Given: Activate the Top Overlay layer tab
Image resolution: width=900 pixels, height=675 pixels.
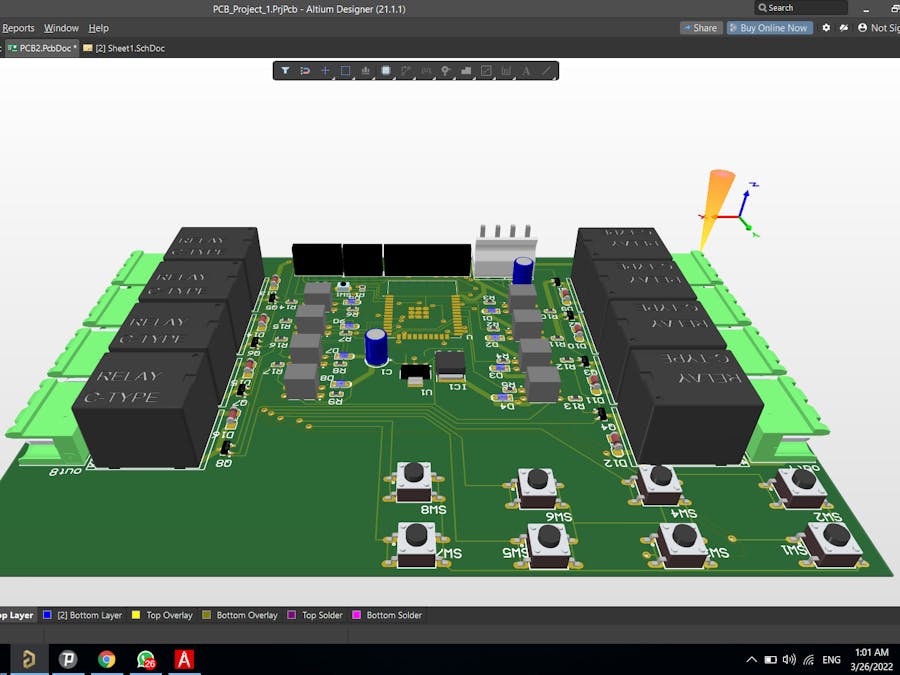Looking at the screenshot, I should [x=168, y=615].
